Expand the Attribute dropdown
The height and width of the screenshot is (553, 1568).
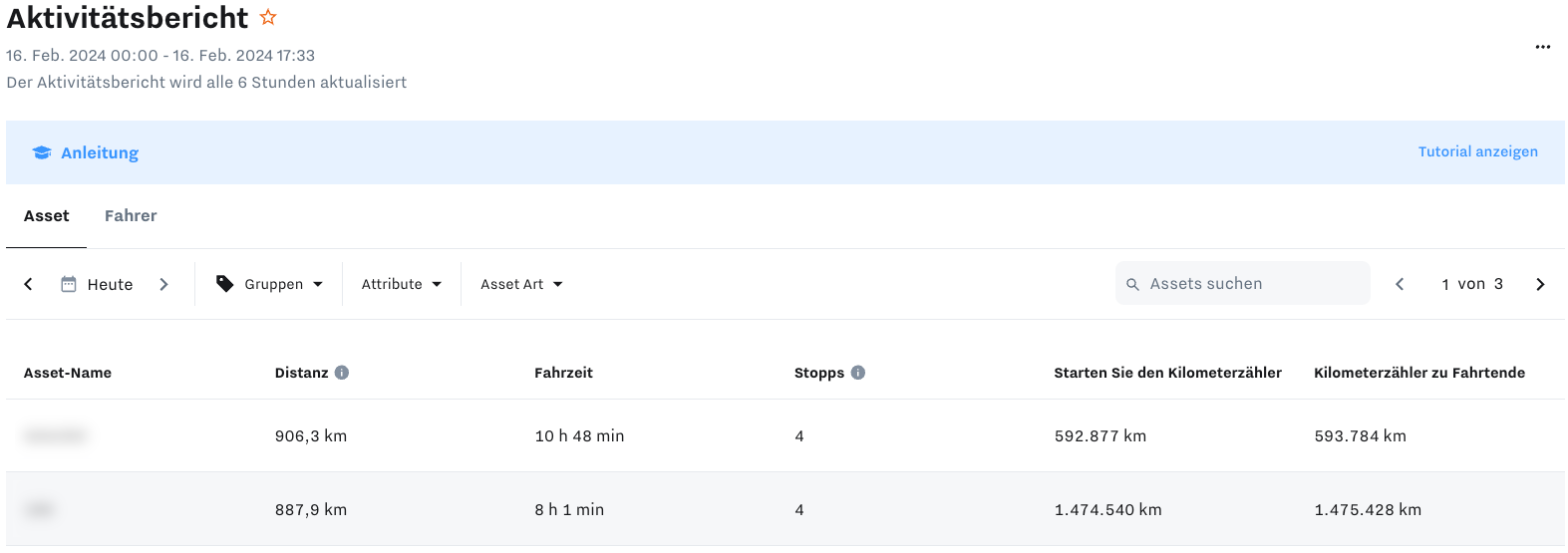pyautogui.click(x=402, y=284)
